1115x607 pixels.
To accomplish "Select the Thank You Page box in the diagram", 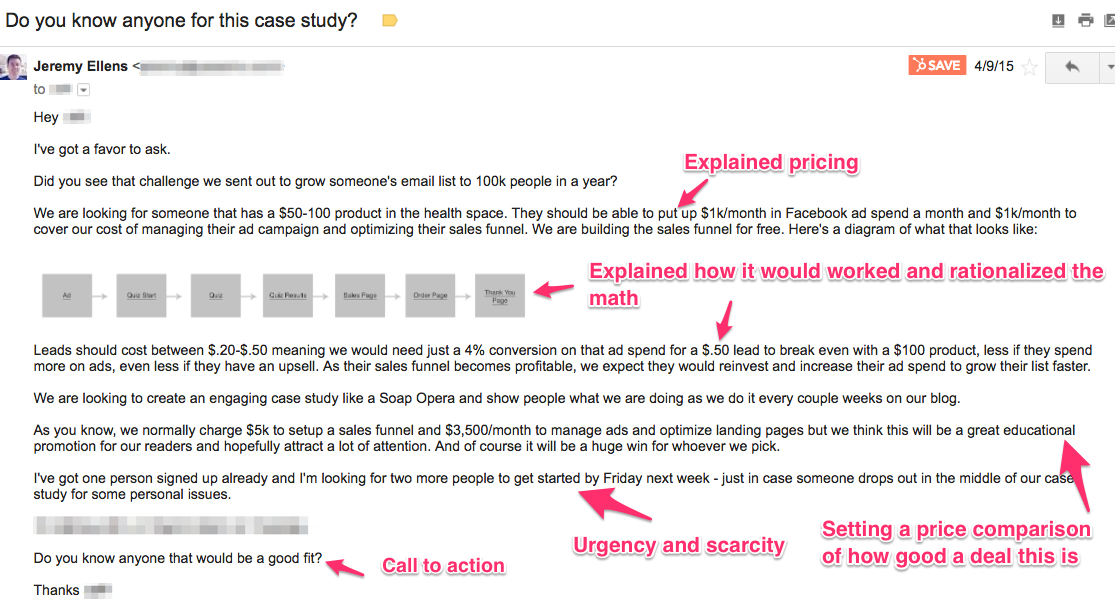I will [x=499, y=295].
